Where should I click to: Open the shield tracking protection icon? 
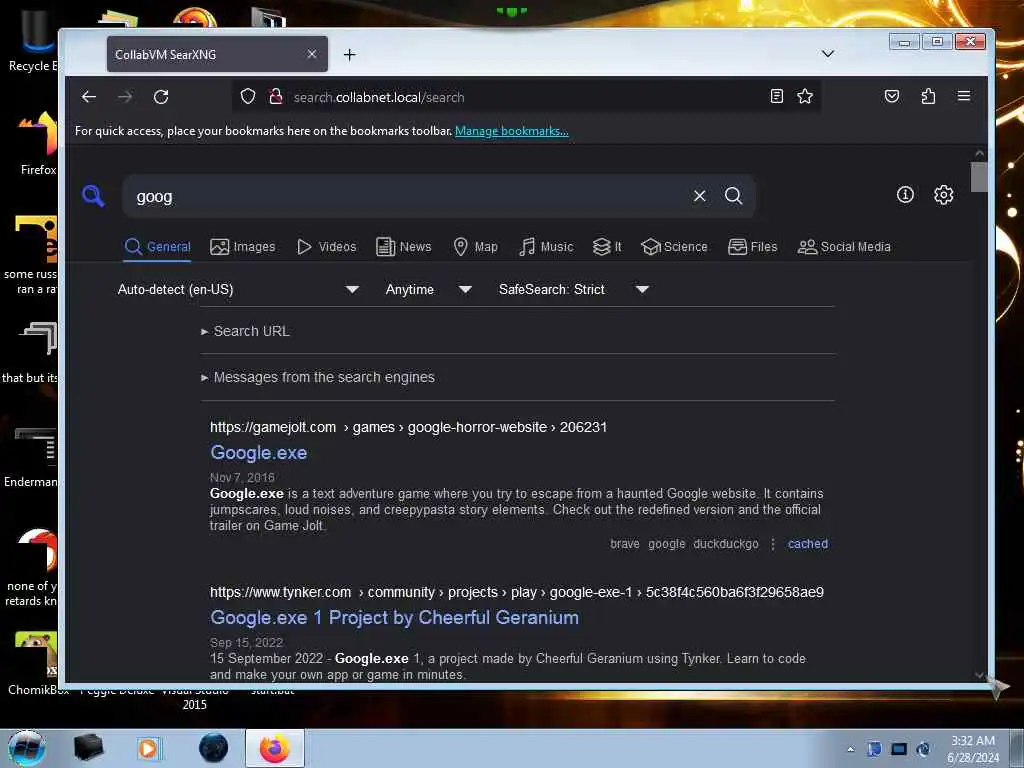248,97
